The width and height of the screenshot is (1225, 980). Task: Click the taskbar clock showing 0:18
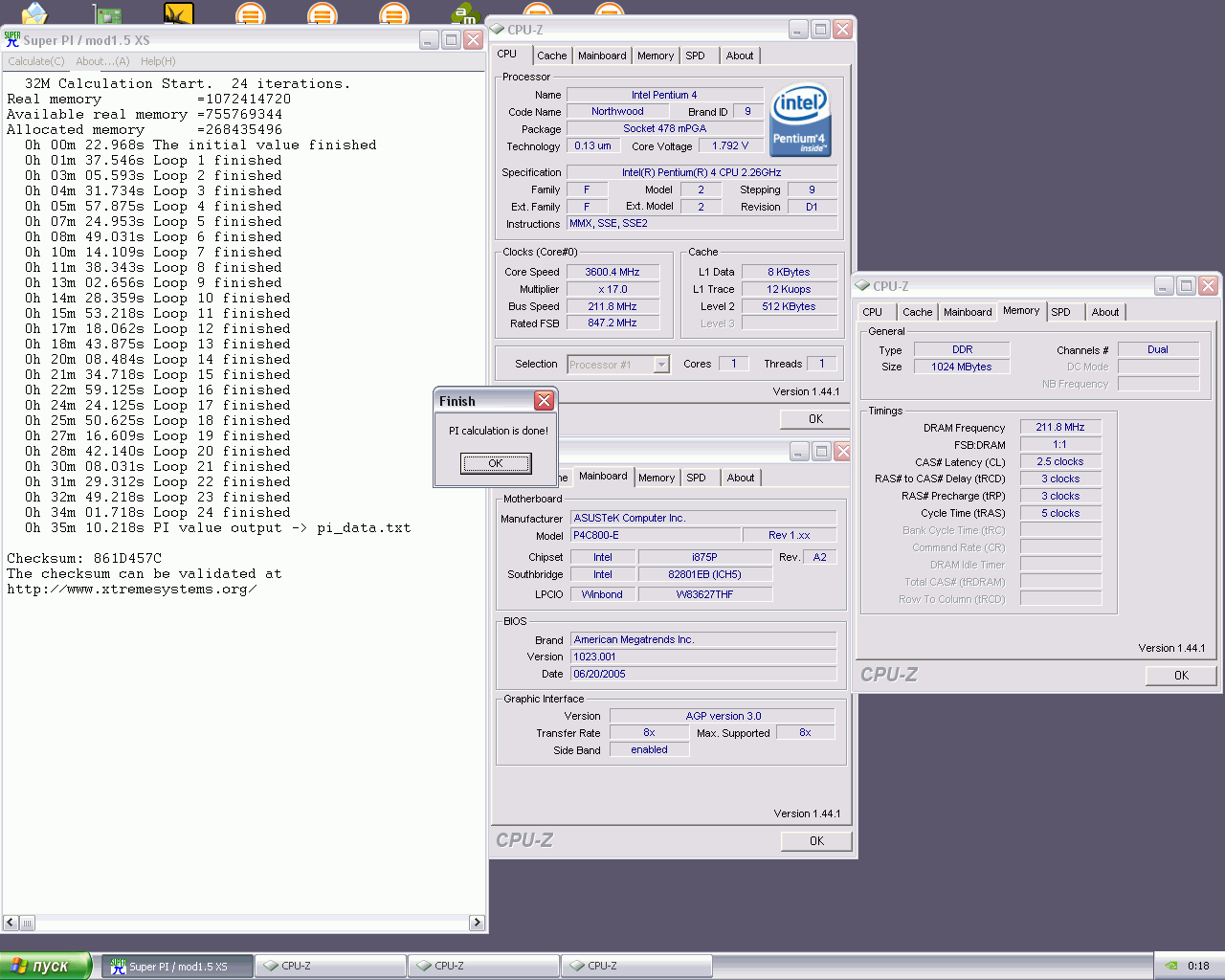coord(1198,967)
